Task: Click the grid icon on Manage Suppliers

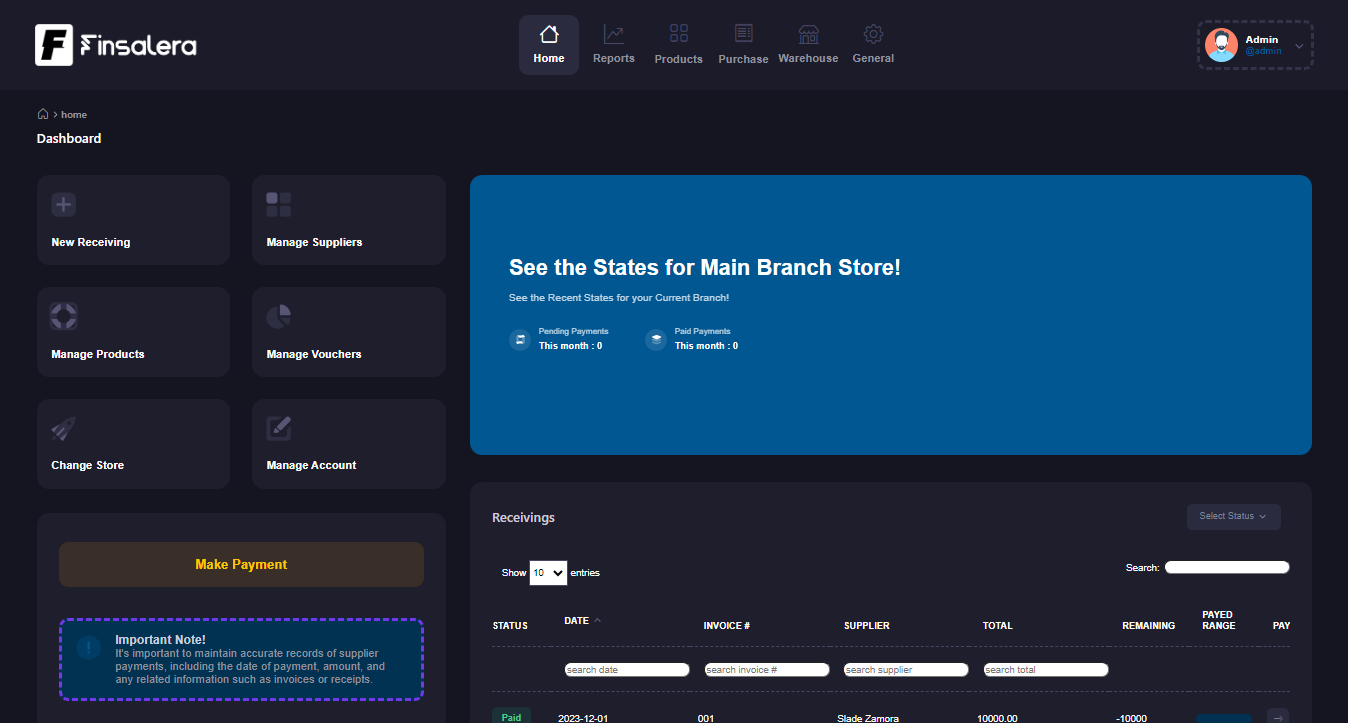Action: coord(279,204)
